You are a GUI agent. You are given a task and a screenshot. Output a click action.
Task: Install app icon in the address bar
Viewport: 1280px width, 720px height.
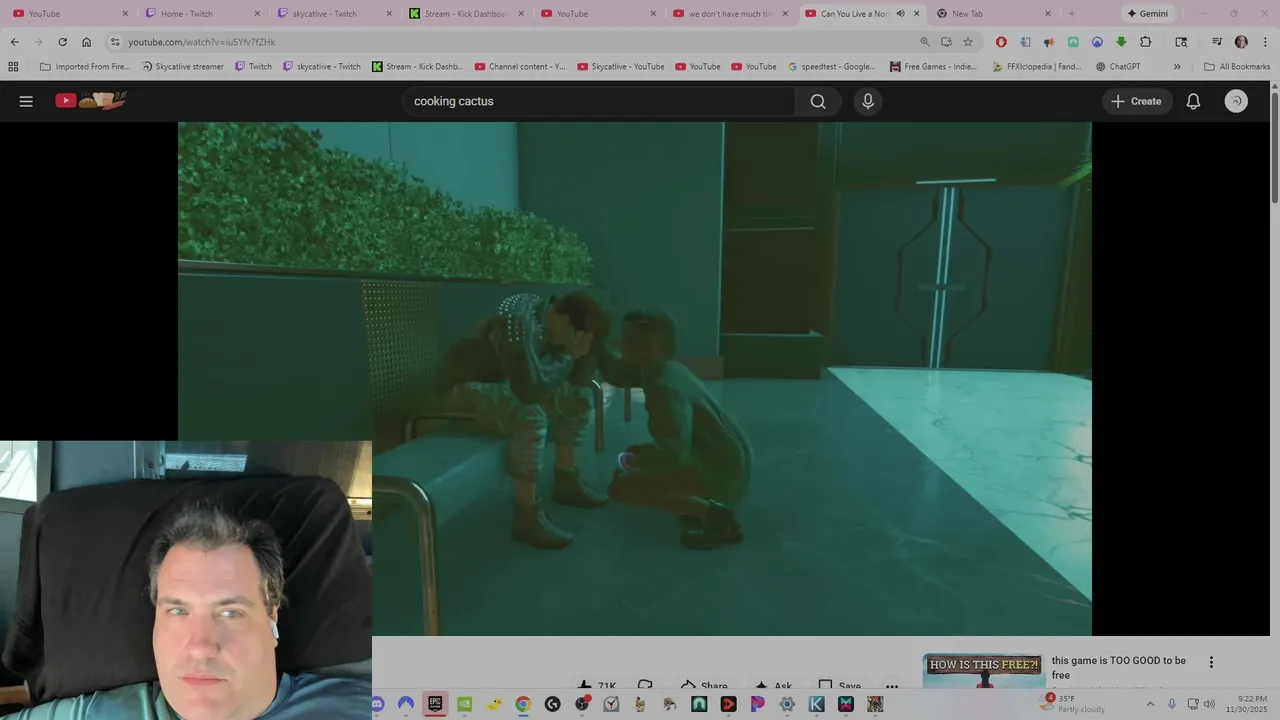click(946, 42)
